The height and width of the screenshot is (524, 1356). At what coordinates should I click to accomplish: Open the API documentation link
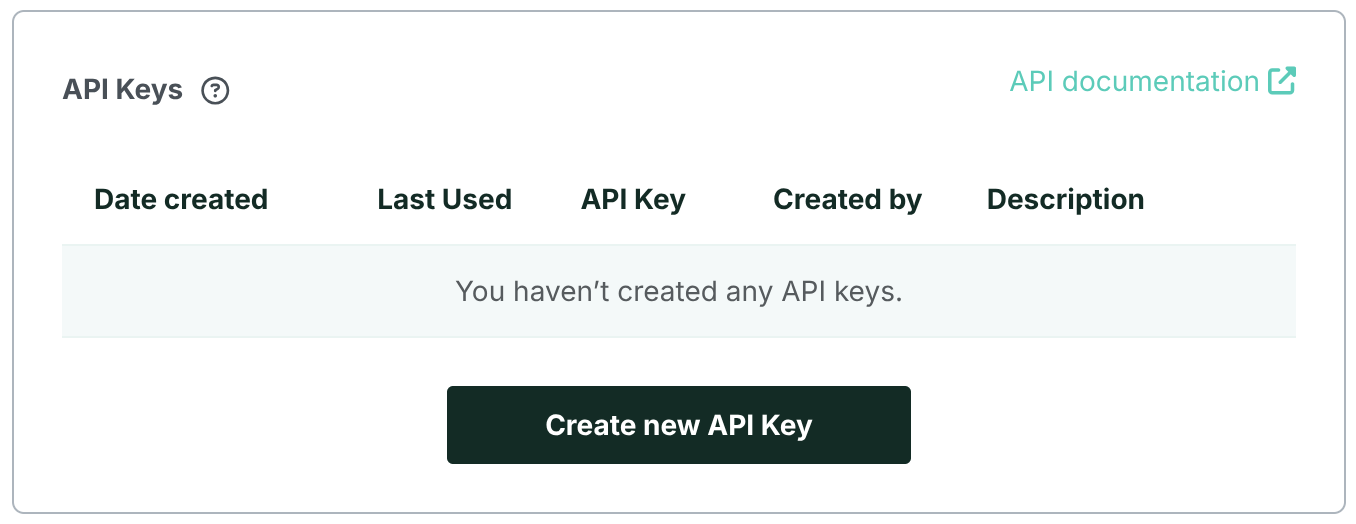click(x=1134, y=82)
